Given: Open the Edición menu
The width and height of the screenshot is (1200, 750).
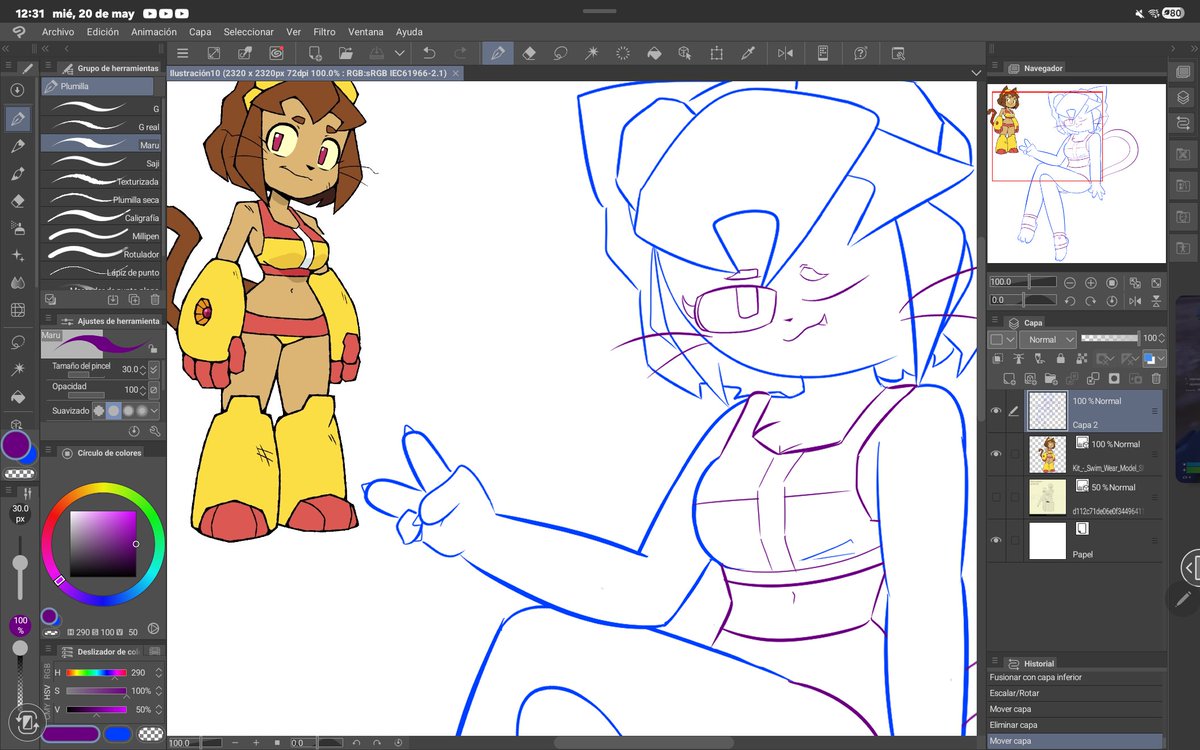Looking at the screenshot, I should [x=103, y=32].
